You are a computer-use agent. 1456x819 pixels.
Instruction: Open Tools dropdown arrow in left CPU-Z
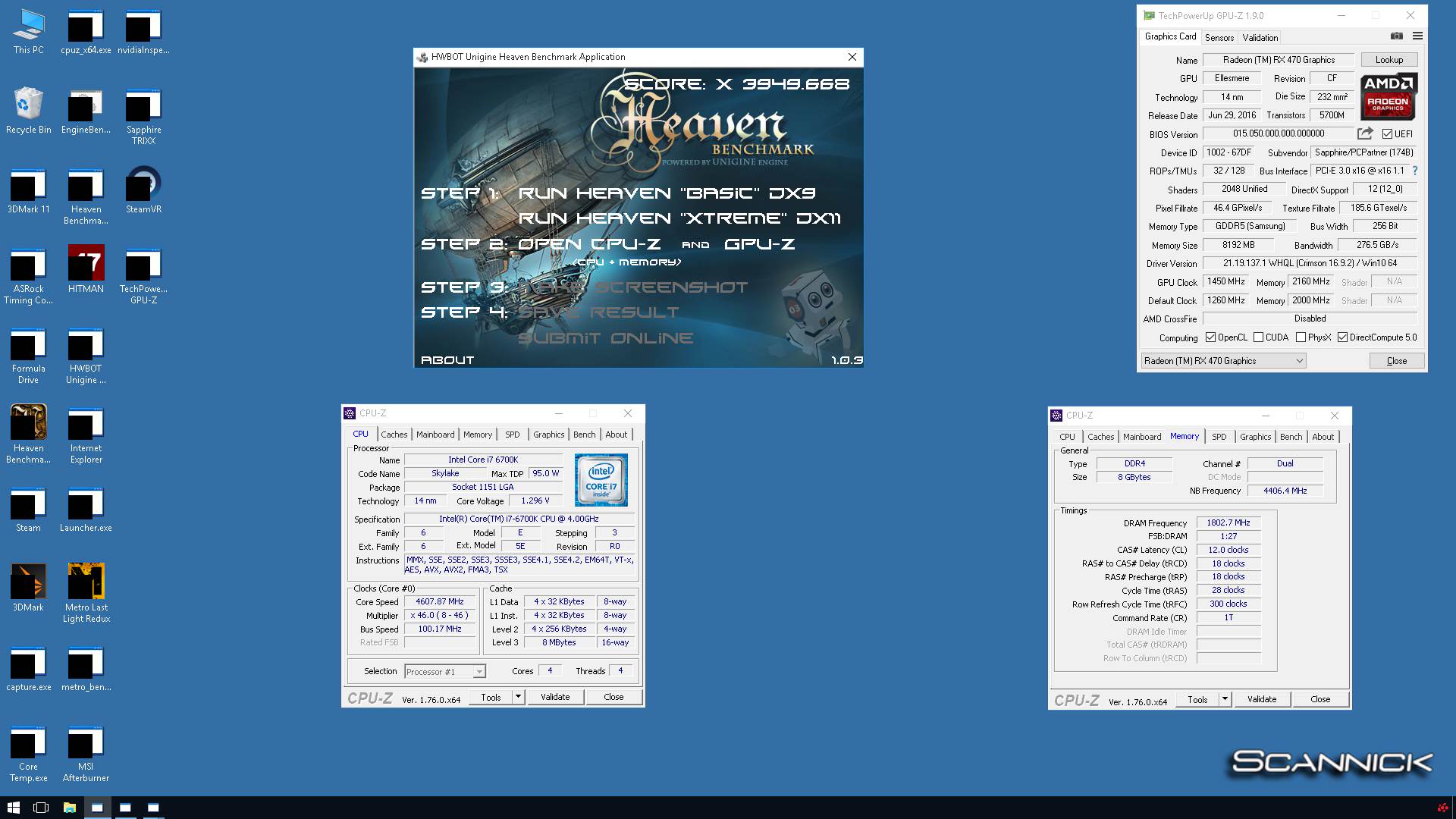coord(518,697)
